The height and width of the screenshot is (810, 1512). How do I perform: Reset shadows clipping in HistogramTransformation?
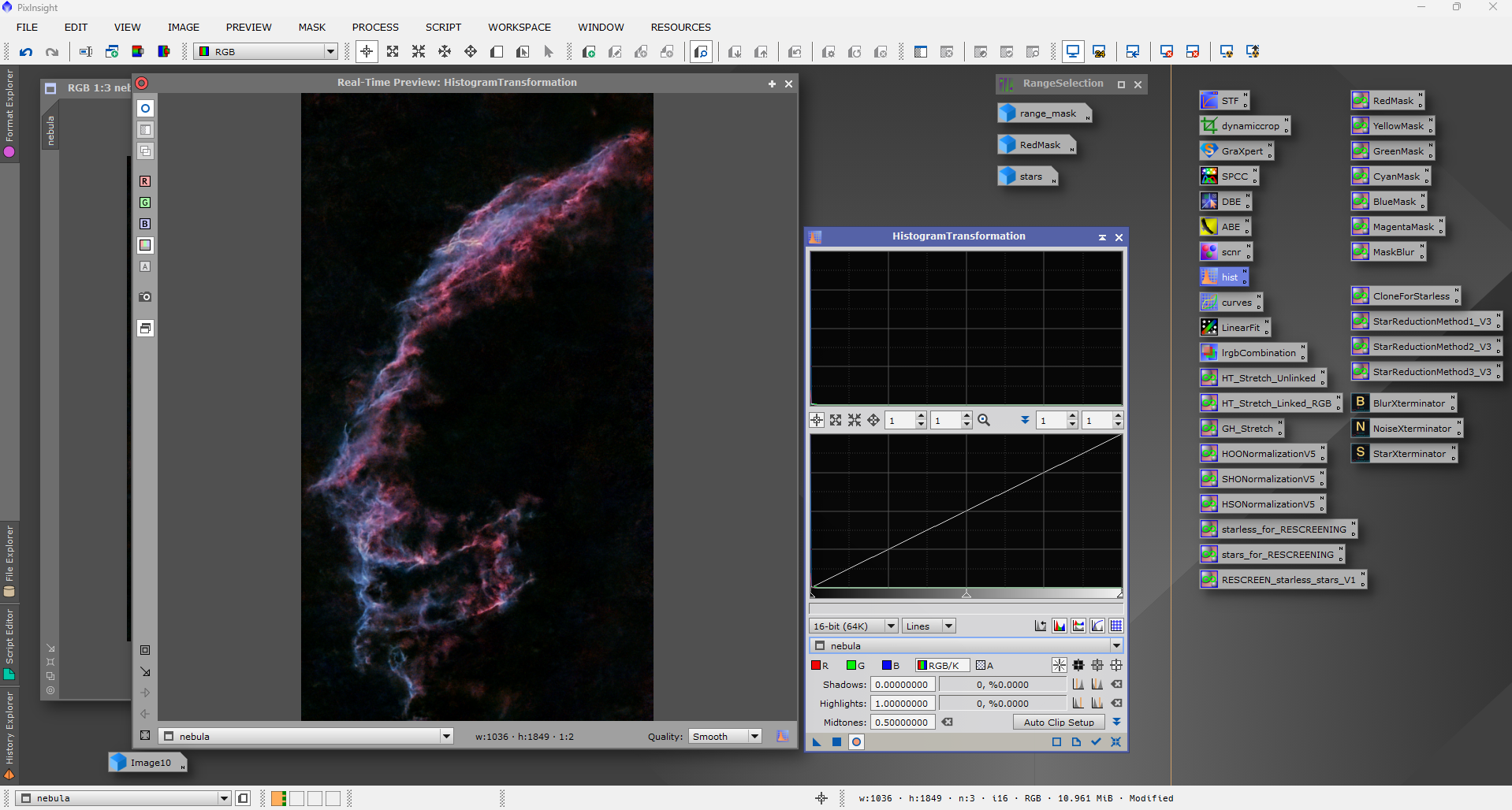pyautogui.click(x=1116, y=685)
